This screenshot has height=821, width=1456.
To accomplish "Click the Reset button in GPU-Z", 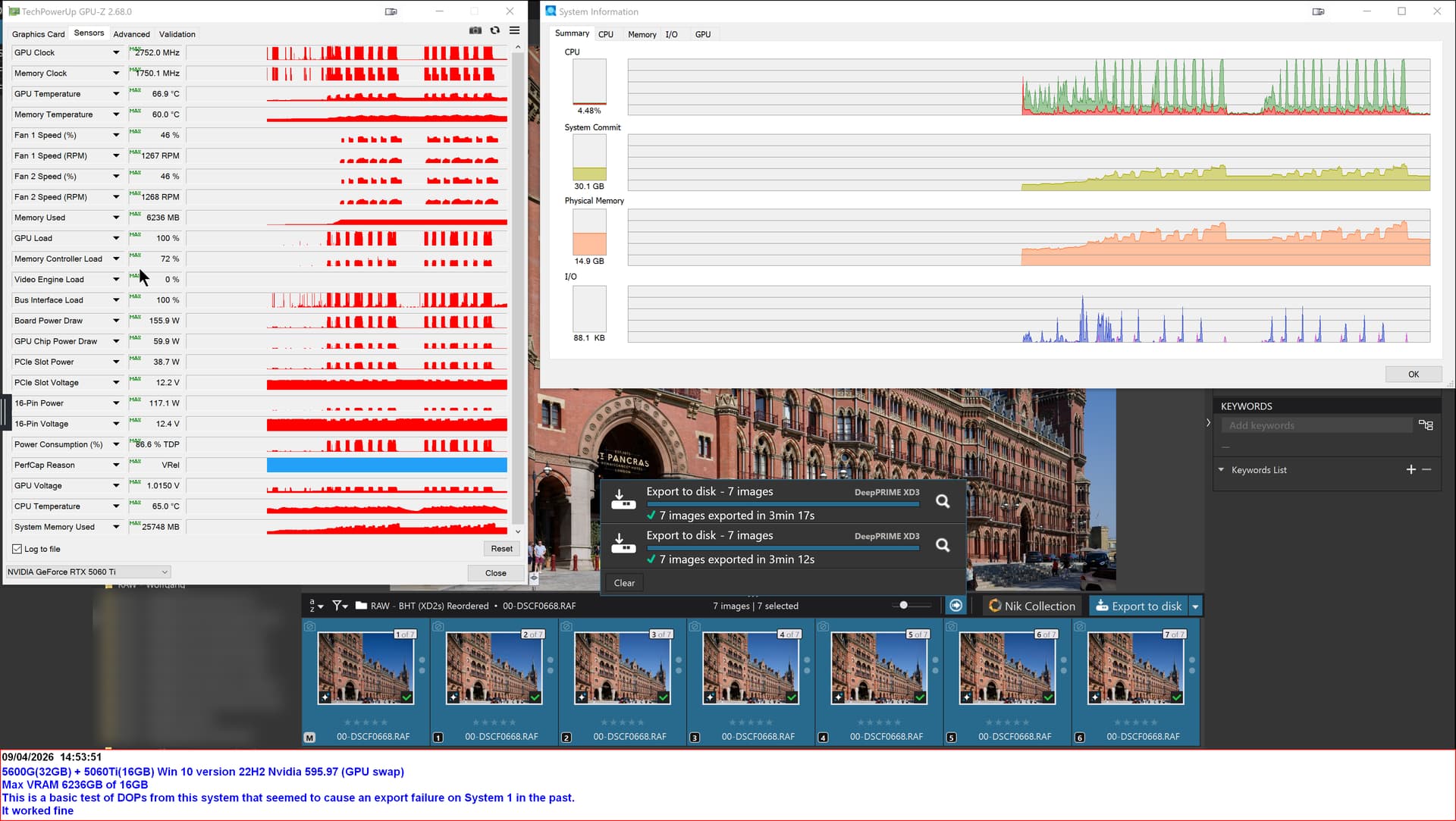I will 501,549.
